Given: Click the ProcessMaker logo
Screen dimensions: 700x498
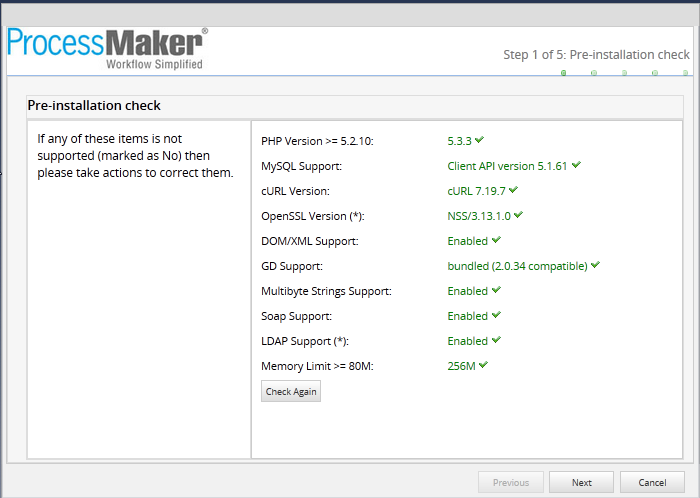Looking at the screenshot, I should click(x=107, y=48).
